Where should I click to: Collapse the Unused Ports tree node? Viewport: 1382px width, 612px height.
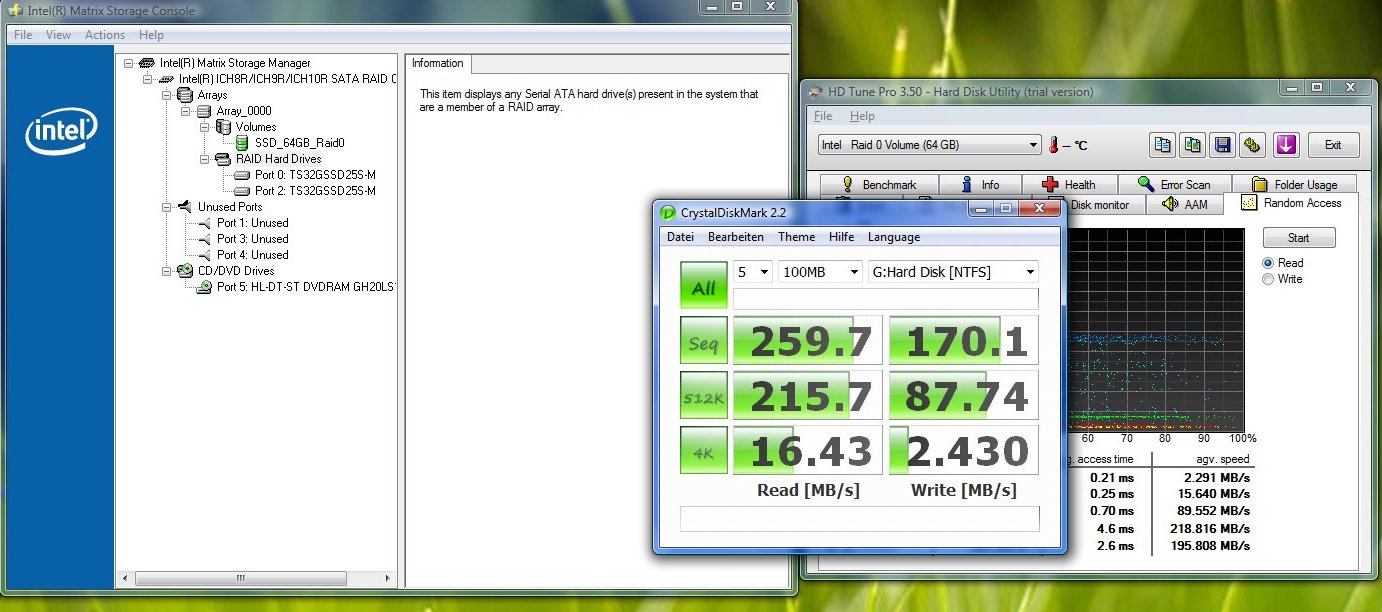(167, 207)
